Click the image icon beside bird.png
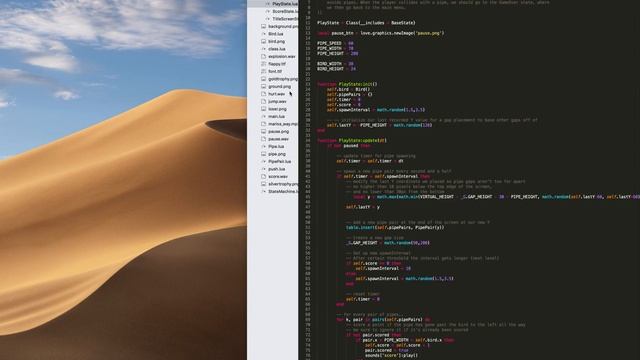Image resolution: width=640 pixels, height=360 pixels. (264, 41)
